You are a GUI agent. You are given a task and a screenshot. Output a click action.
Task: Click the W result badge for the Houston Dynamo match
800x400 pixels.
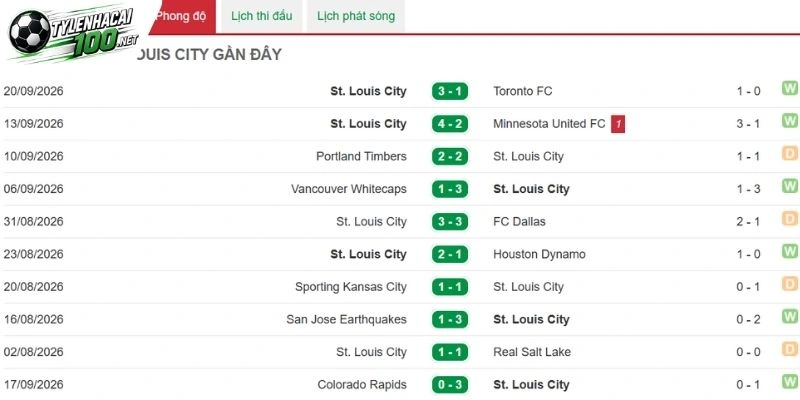click(790, 252)
